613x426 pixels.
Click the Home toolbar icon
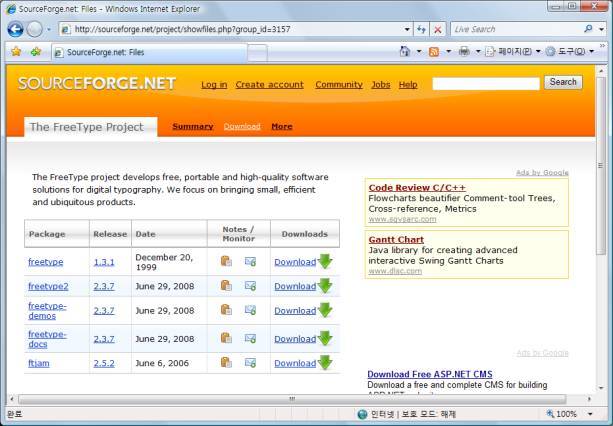[405, 51]
